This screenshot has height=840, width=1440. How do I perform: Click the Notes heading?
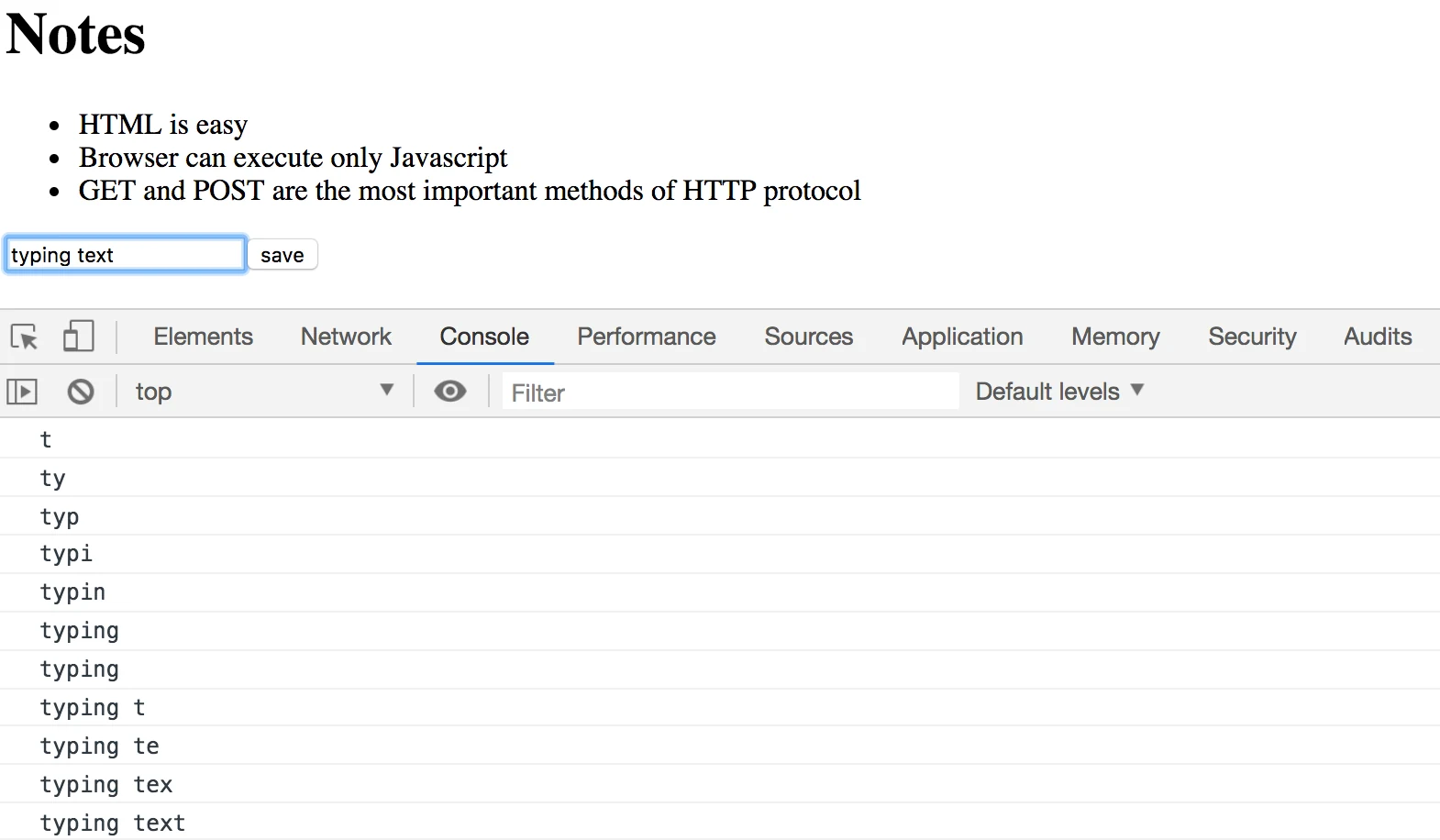(75, 34)
